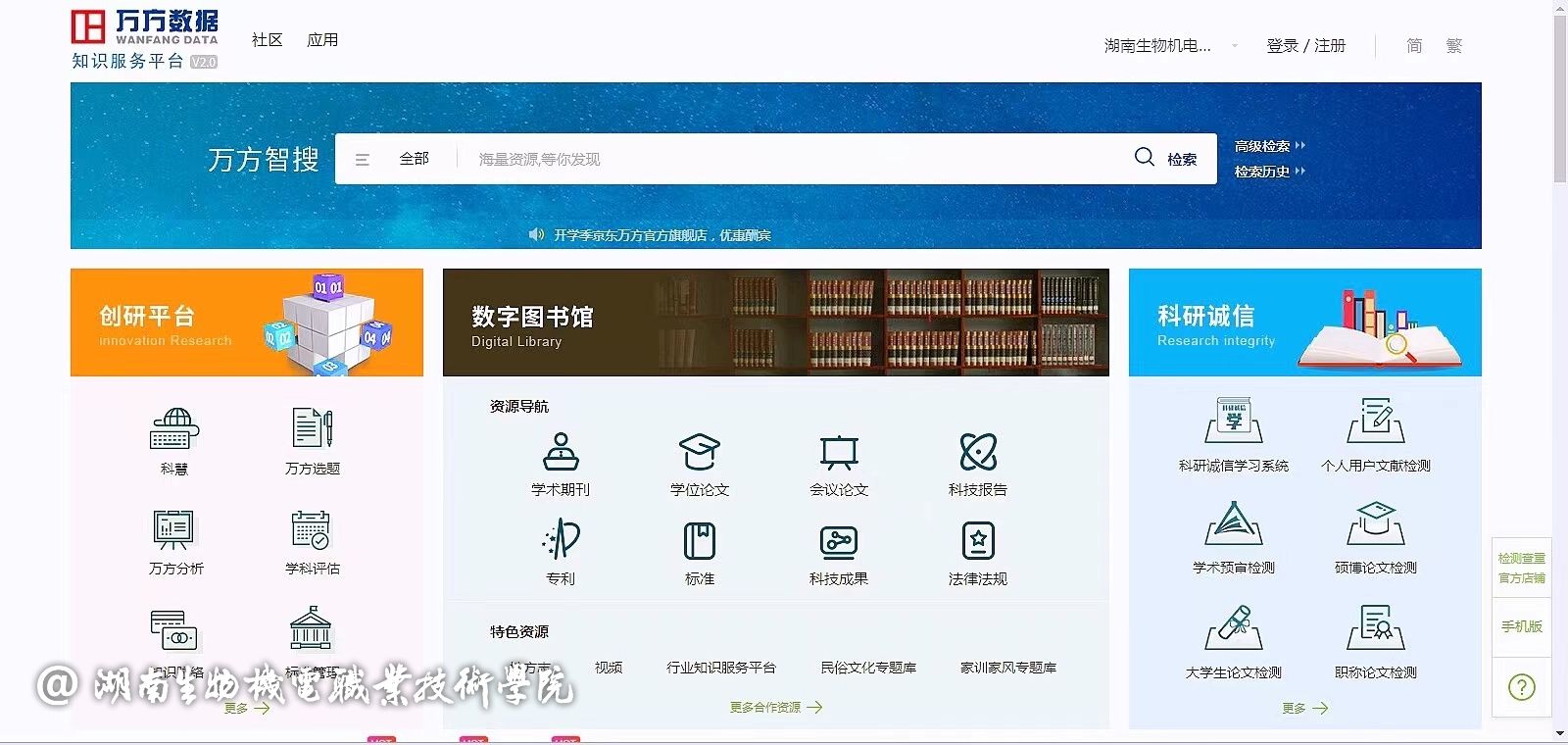
Task: Open 学术预审检测 icon
Action: (x=1234, y=523)
